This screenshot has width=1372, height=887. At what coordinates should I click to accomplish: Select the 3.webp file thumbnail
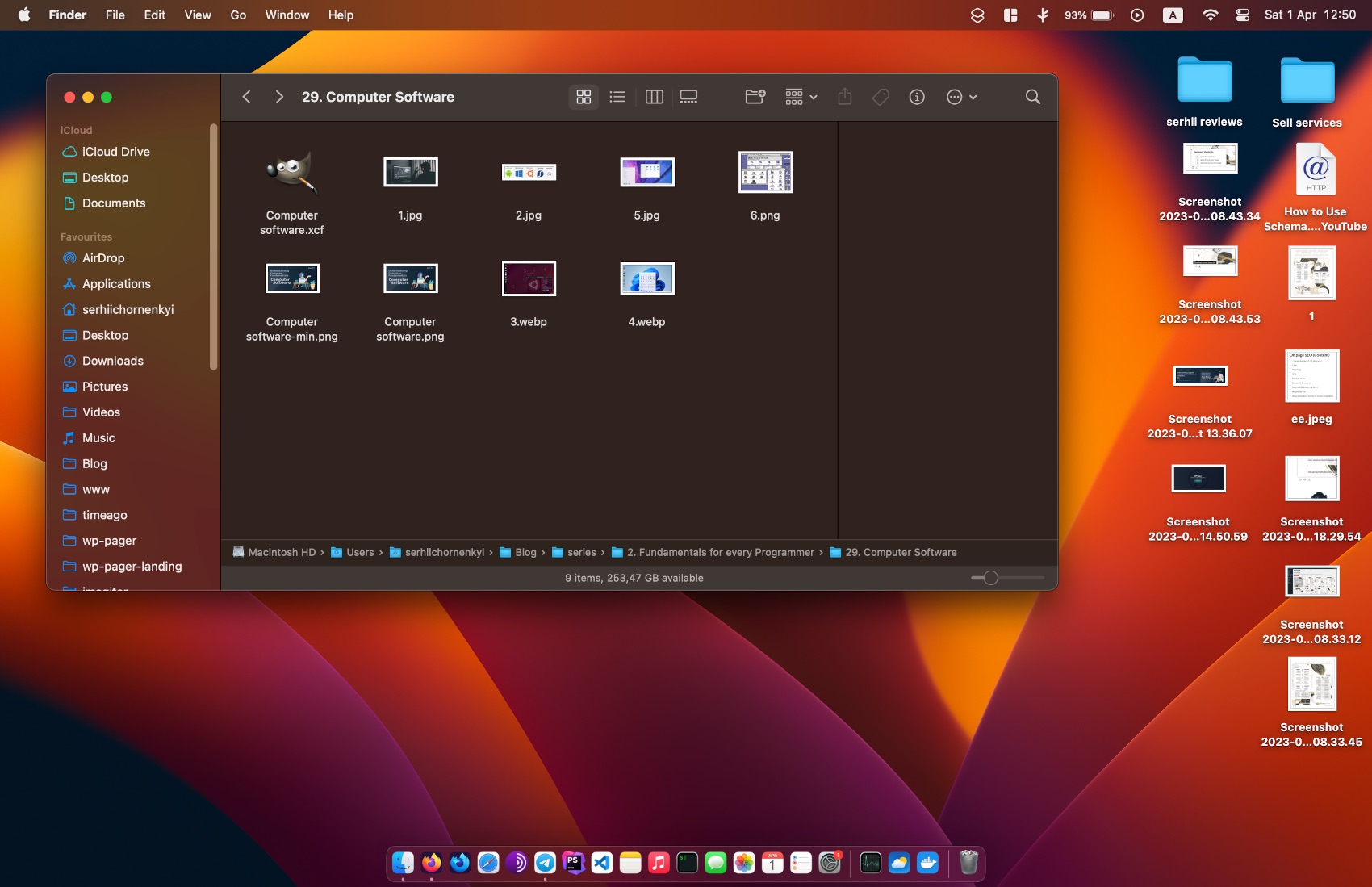coord(529,279)
